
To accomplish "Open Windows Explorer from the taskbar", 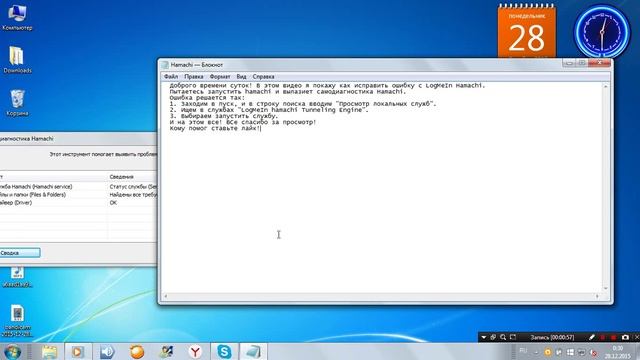I will point(49,351).
